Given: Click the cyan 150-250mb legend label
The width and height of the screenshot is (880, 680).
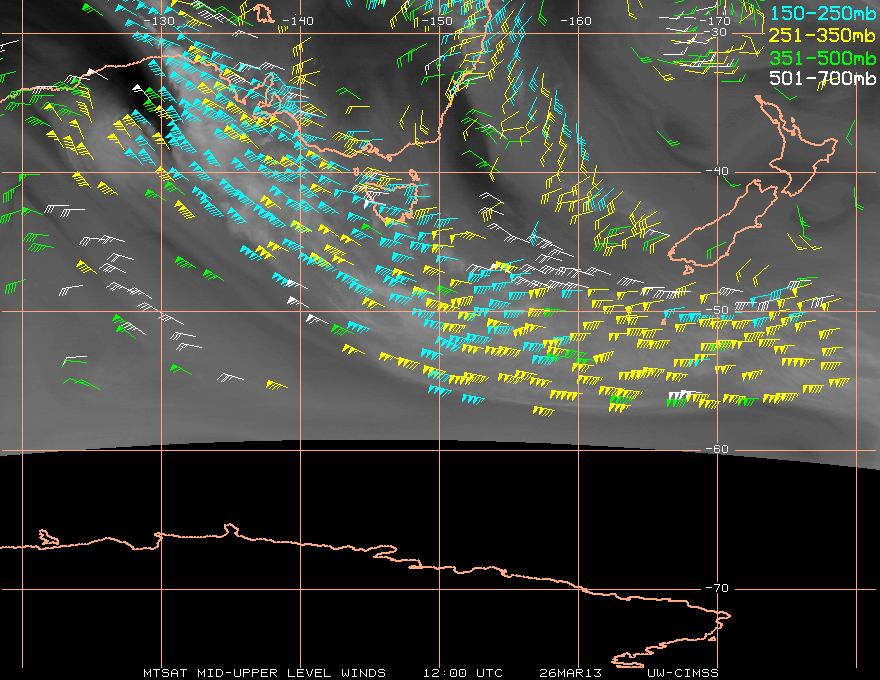Looking at the screenshot, I should pos(822,13).
